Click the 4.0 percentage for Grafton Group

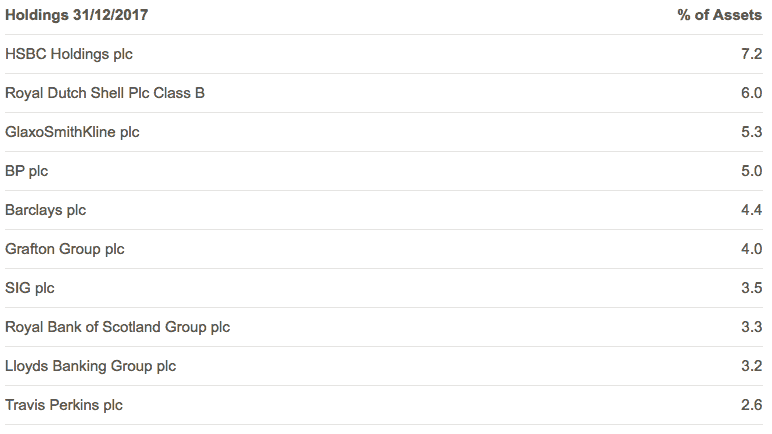(752, 249)
